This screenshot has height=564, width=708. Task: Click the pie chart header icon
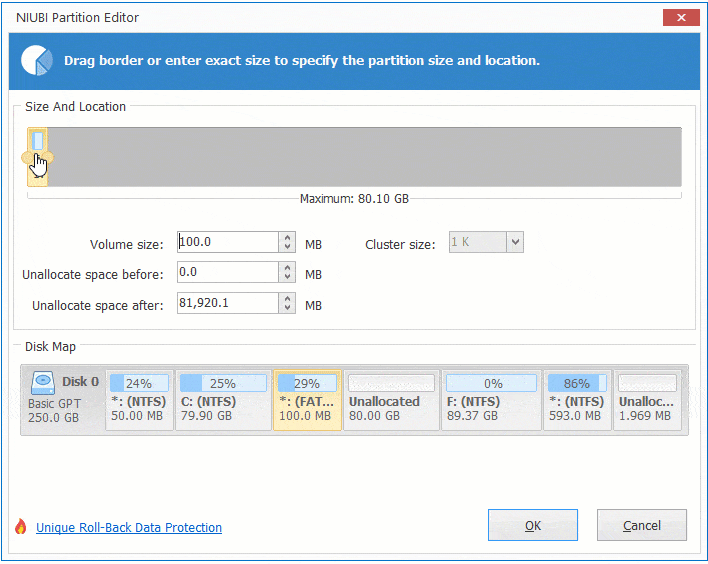(x=37, y=60)
